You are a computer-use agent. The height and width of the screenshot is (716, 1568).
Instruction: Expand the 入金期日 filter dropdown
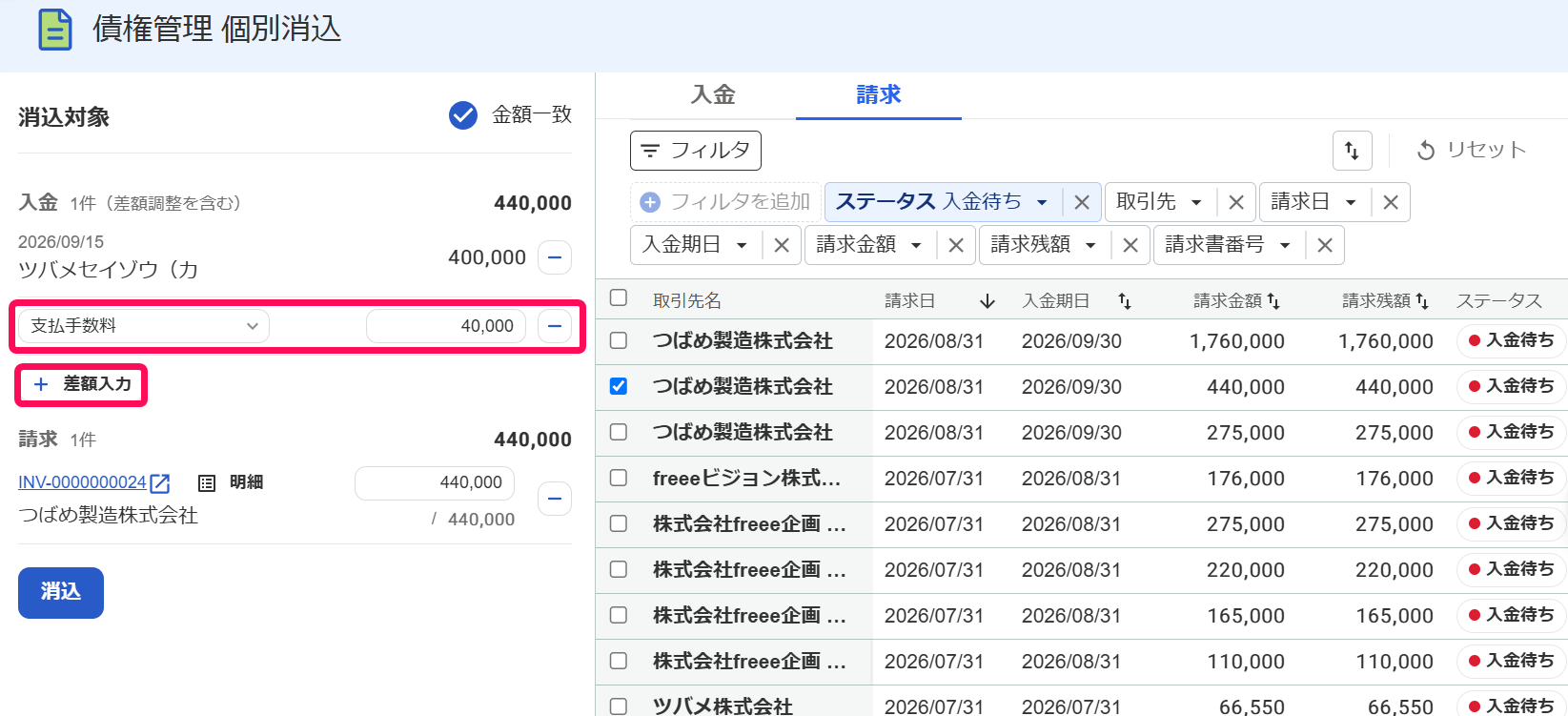742,245
